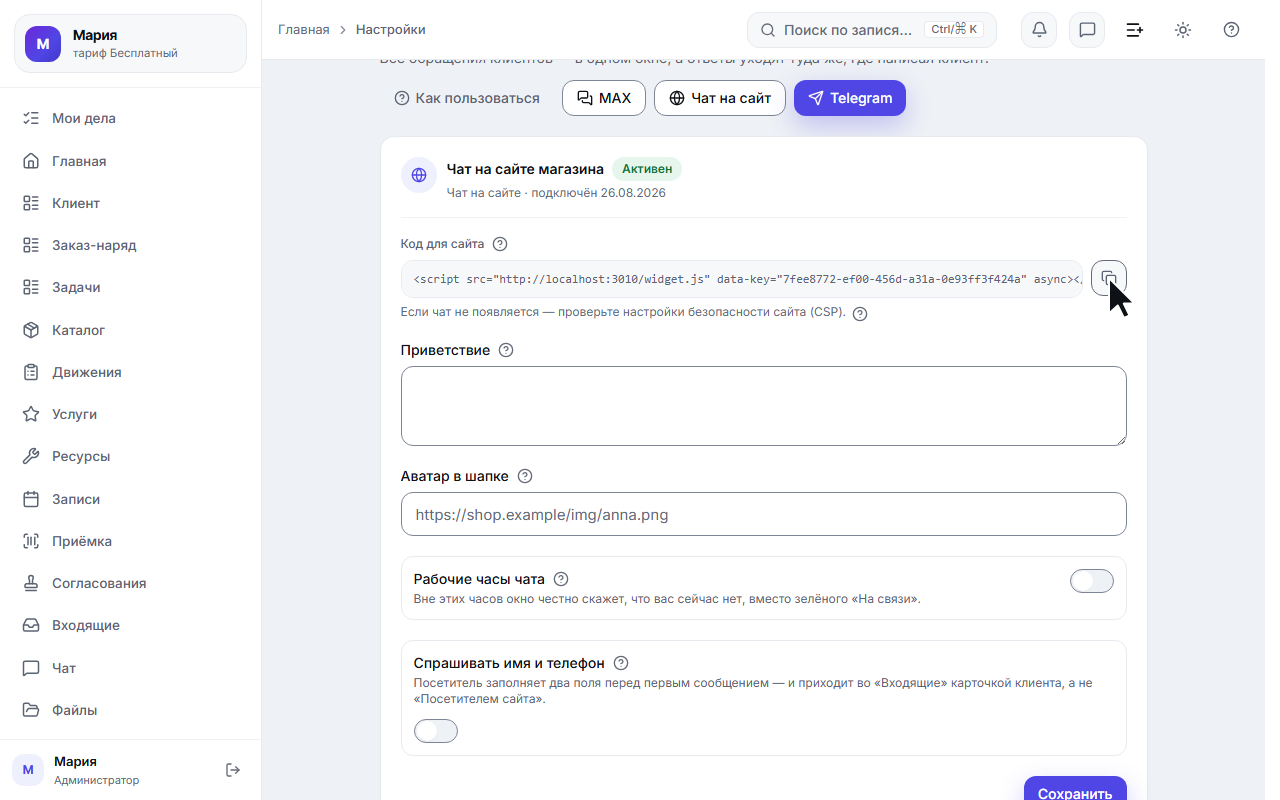Click the Записи calendar icon

pyautogui.click(x=31, y=499)
